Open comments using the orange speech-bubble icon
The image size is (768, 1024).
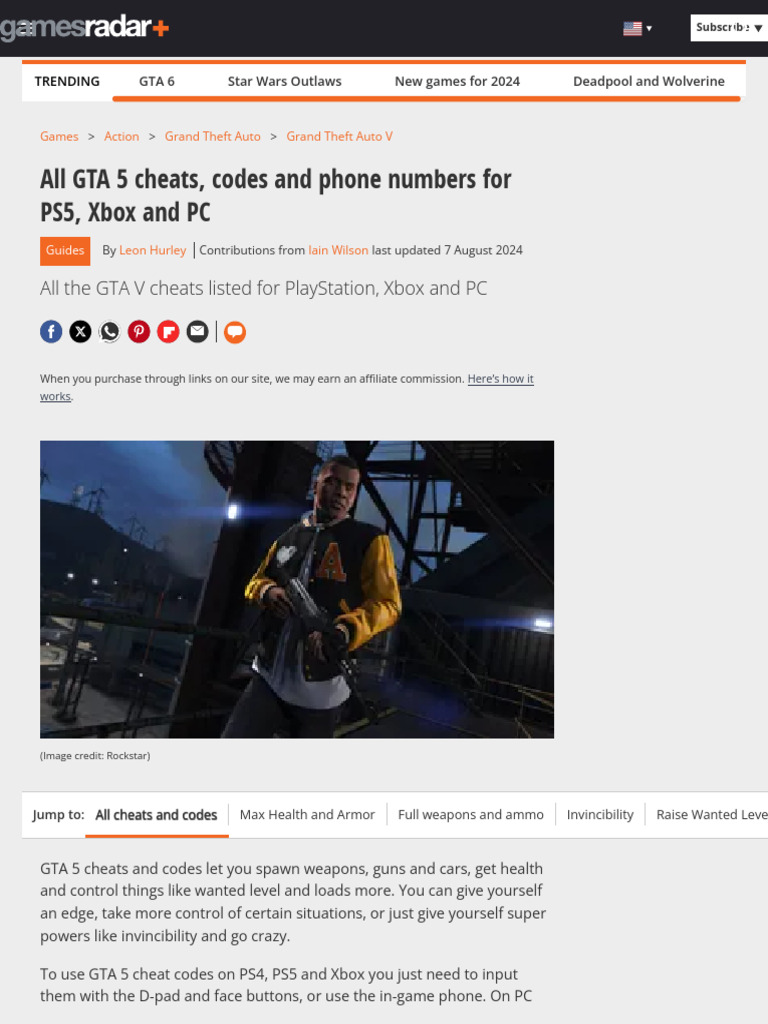pyautogui.click(x=235, y=332)
